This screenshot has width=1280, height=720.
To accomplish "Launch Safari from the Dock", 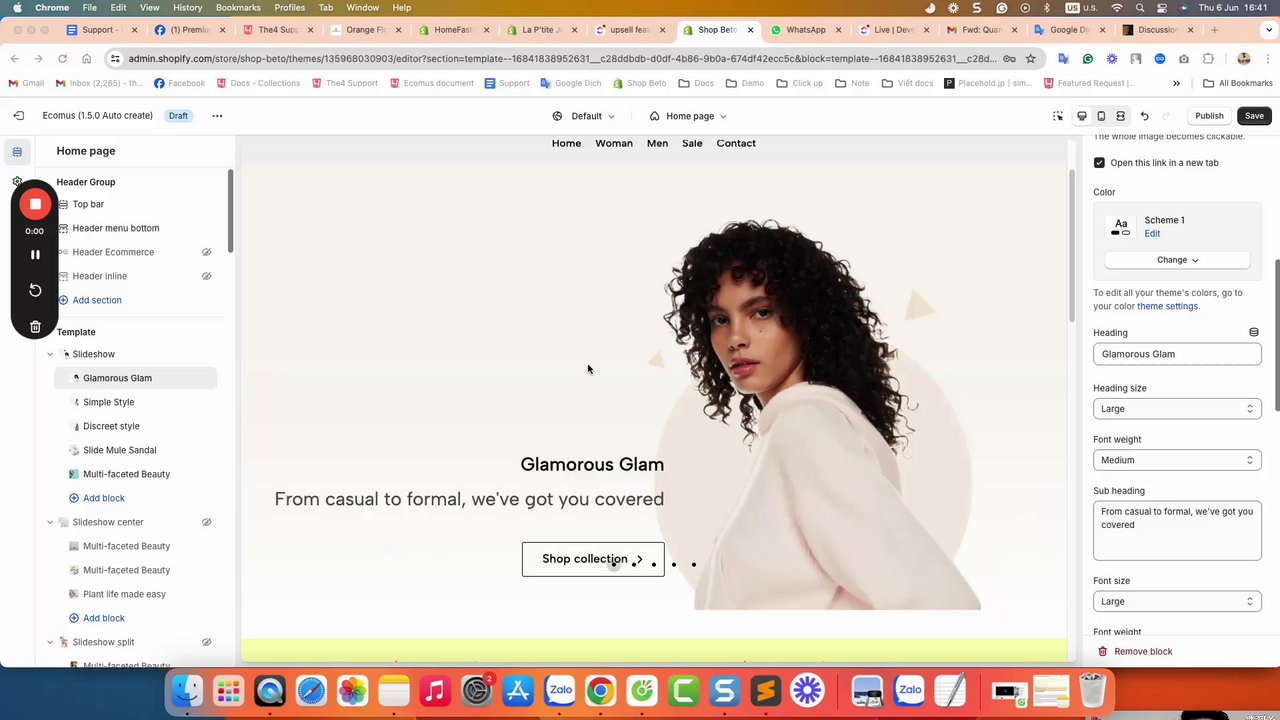I will [311, 691].
